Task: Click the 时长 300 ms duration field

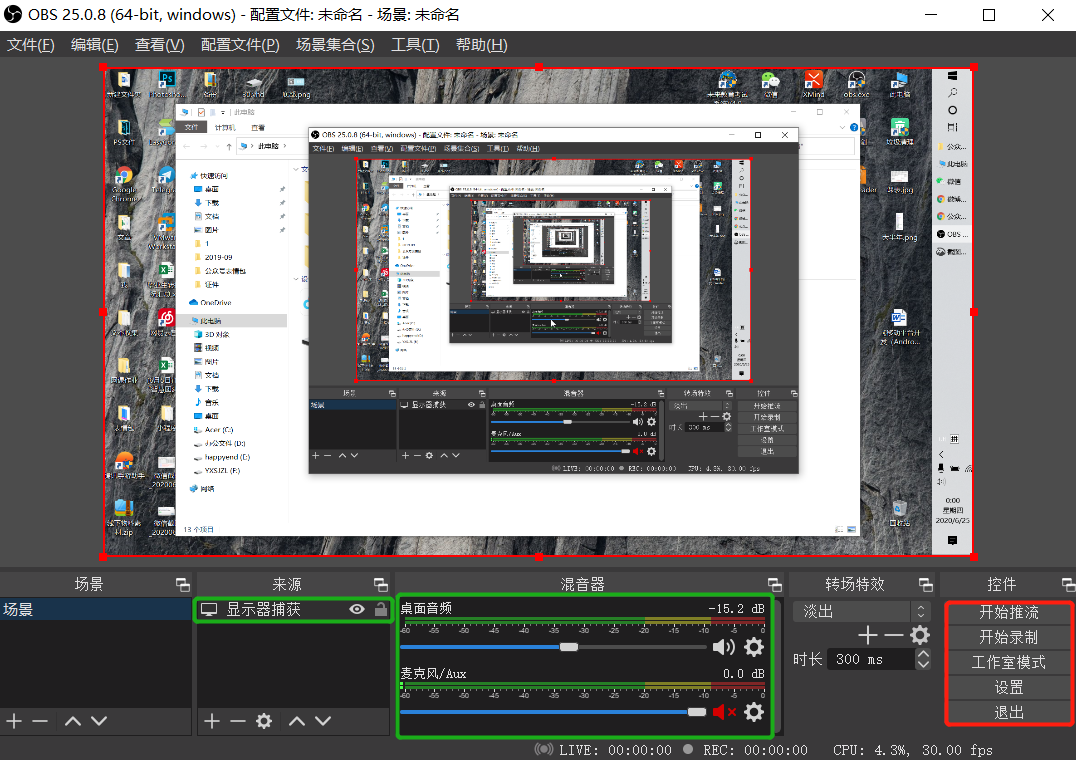Action: (x=871, y=659)
